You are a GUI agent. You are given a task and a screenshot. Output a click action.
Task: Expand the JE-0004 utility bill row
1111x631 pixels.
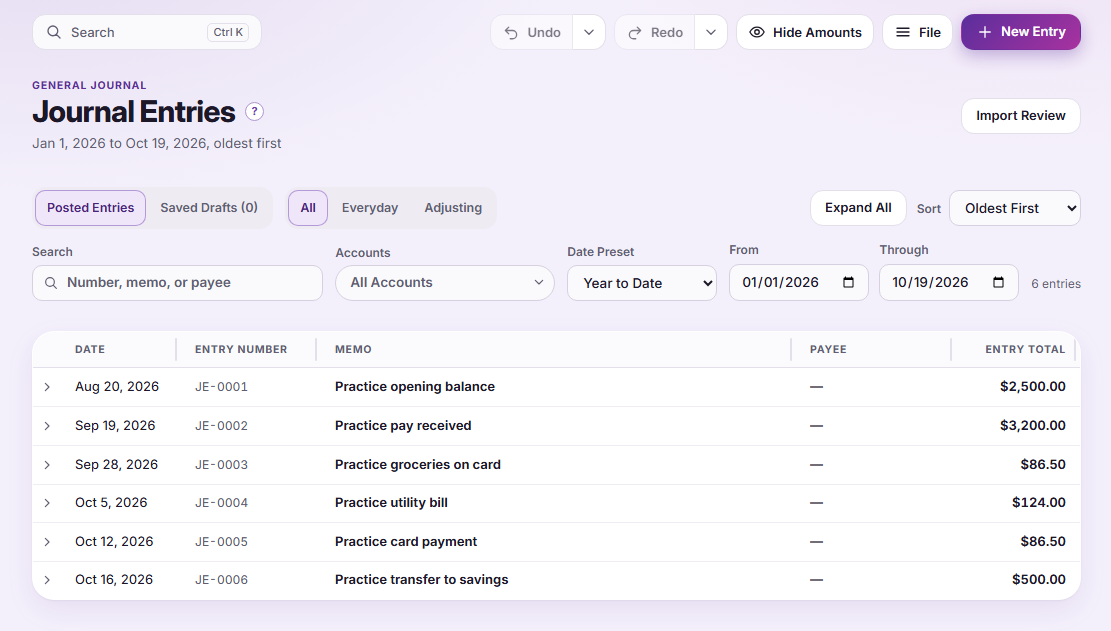click(47, 503)
